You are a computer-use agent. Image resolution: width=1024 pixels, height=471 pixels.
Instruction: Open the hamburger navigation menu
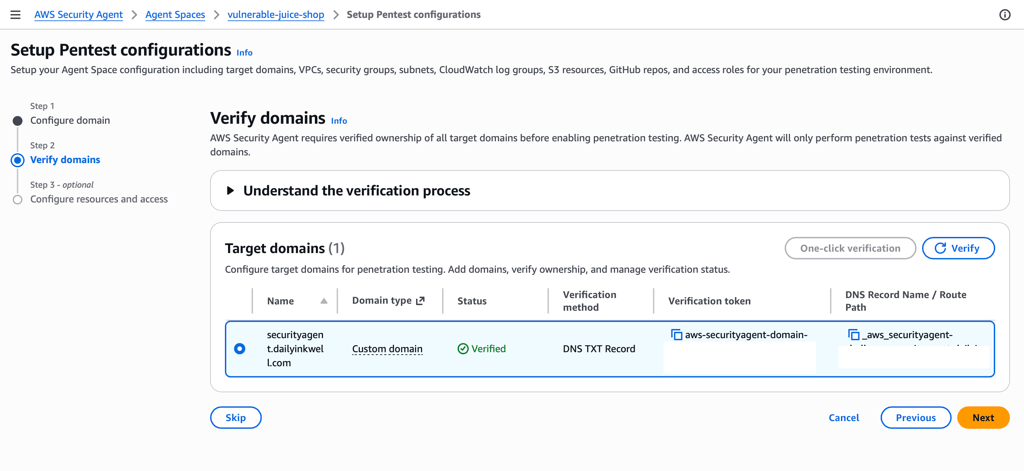[15, 15]
